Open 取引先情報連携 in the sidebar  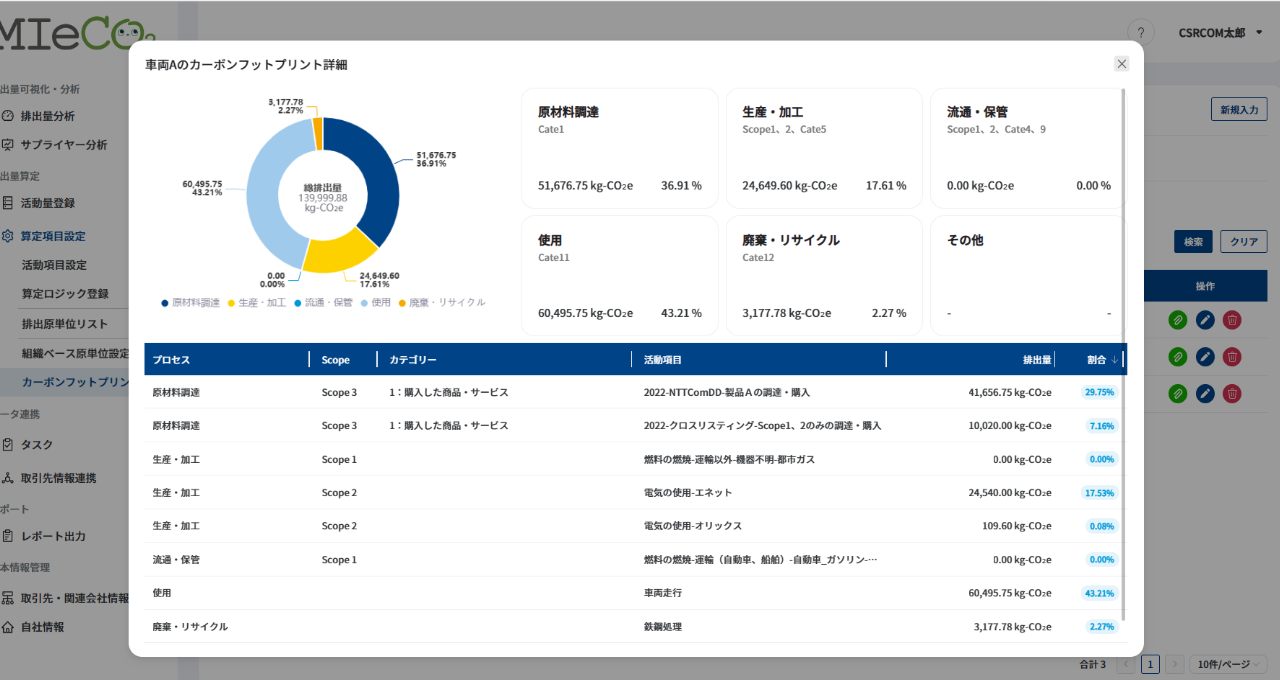(58, 478)
